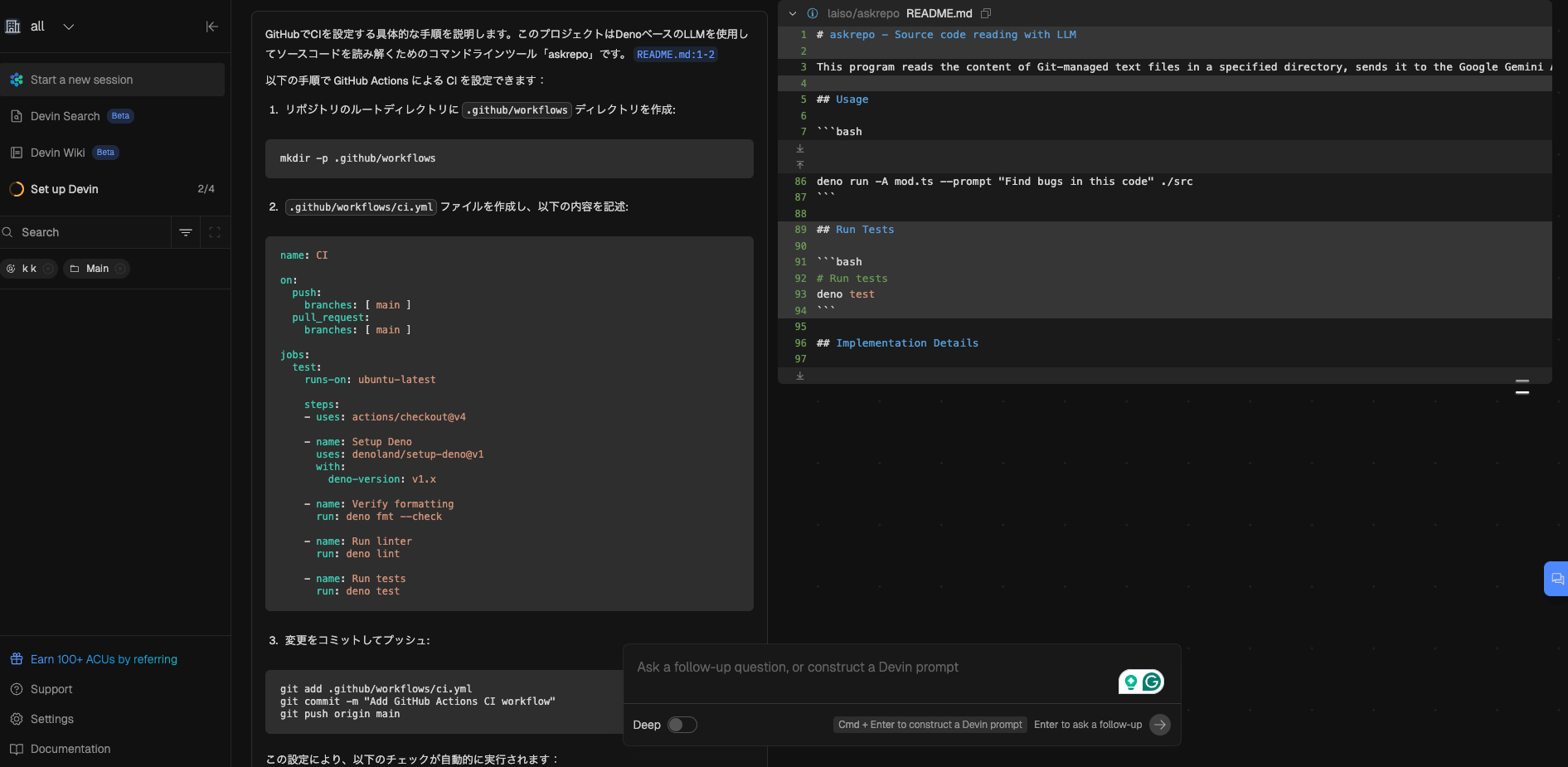Click "runs-on: ubuntu-latest" in the YAML block
The image size is (1568, 767).
tap(370, 380)
